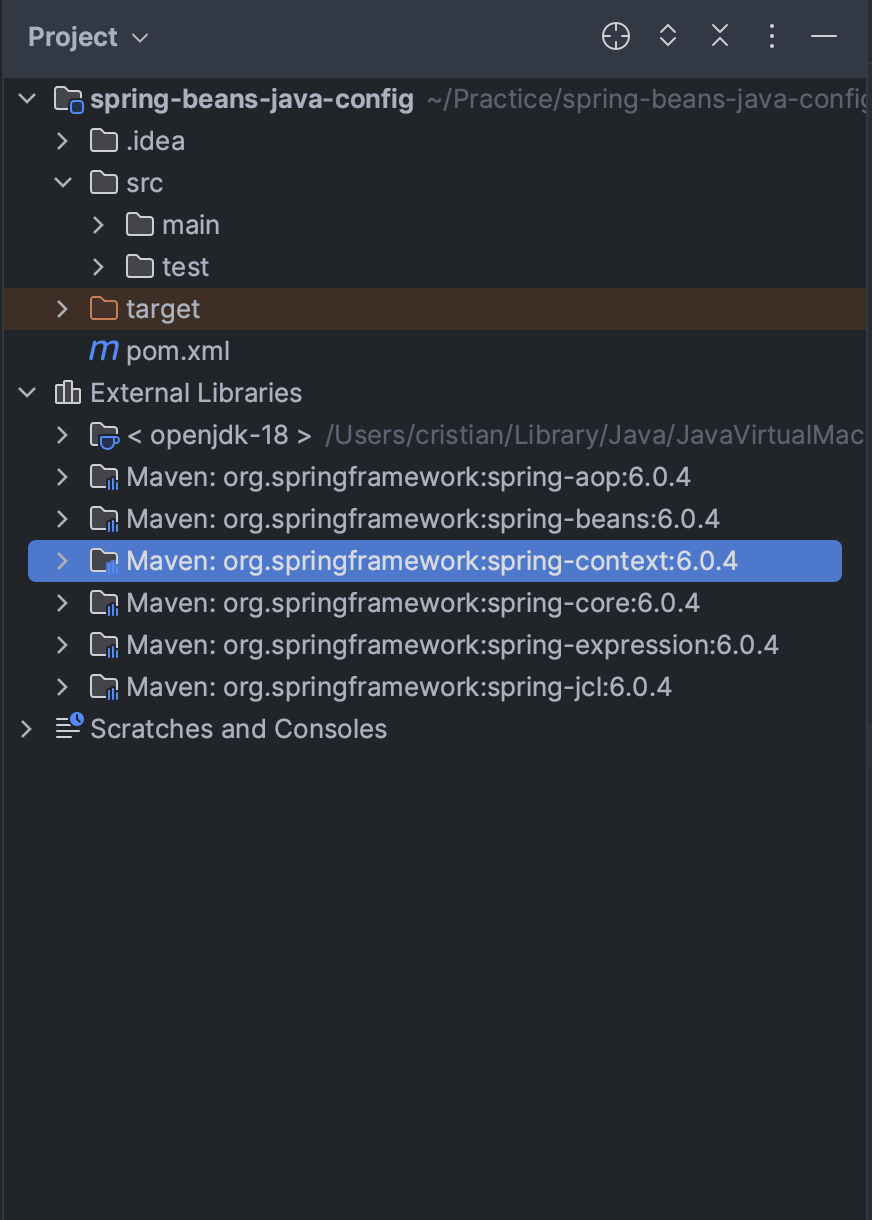Hide the Project tool window

point(823,37)
